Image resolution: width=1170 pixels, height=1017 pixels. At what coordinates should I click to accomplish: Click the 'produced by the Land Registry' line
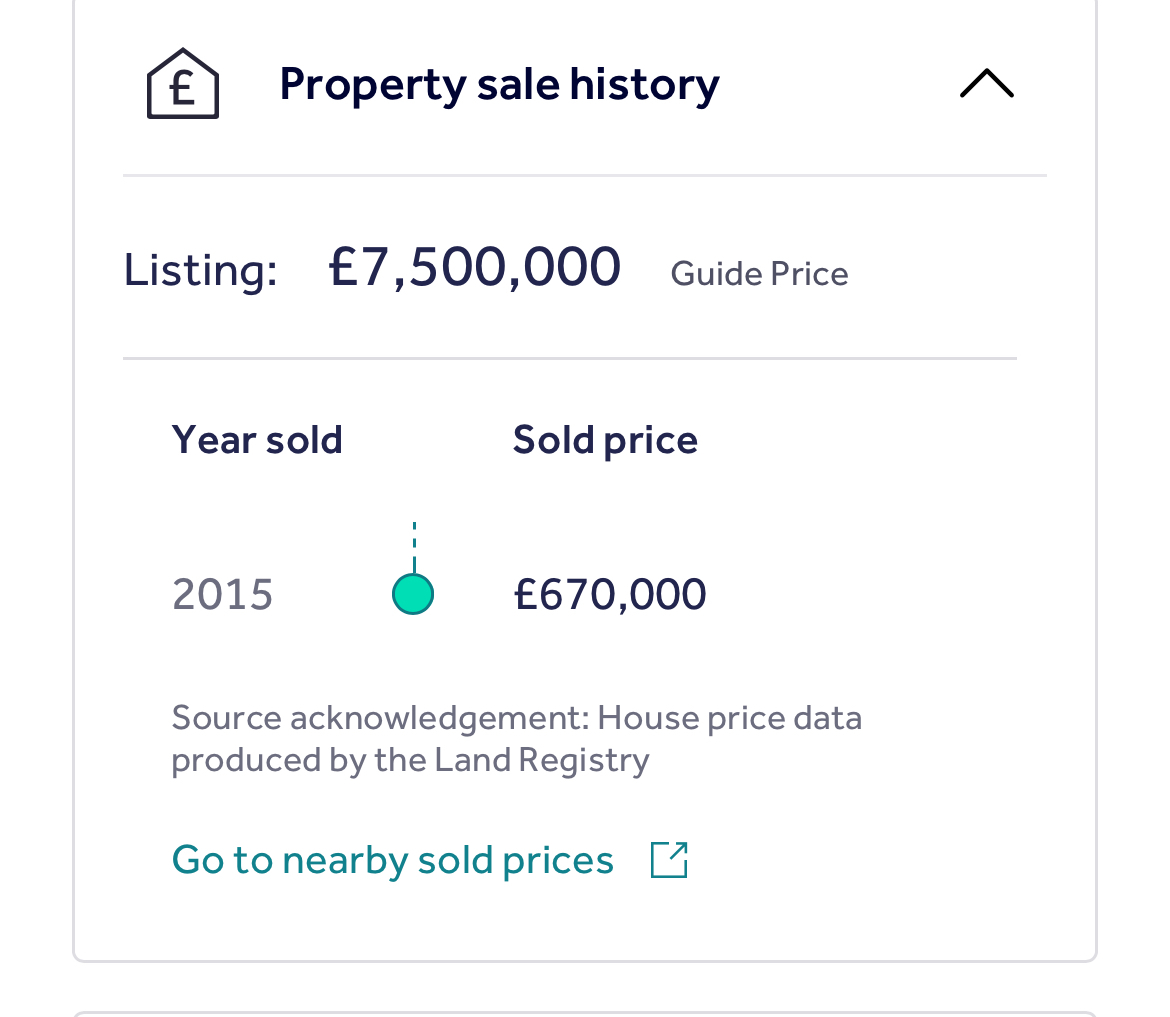pos(410,760)
